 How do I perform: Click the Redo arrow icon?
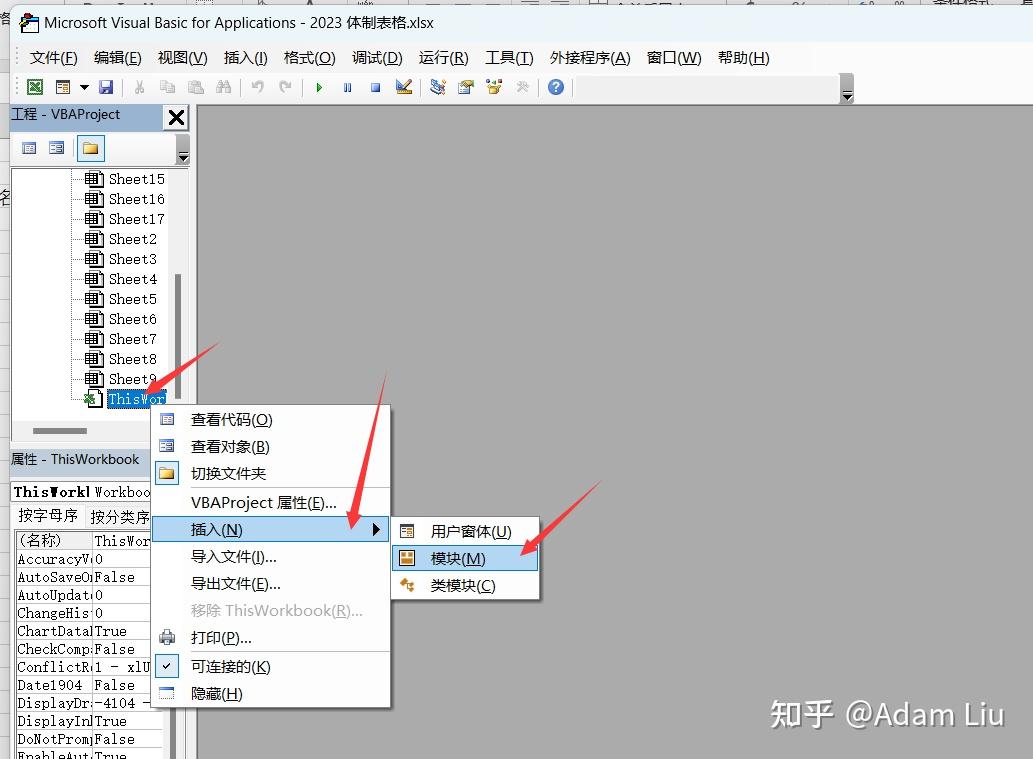(x=285, y=87)
